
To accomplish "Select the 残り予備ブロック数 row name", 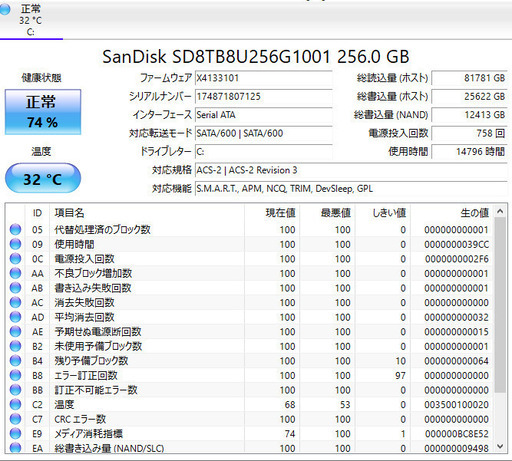I will point(91,361).
